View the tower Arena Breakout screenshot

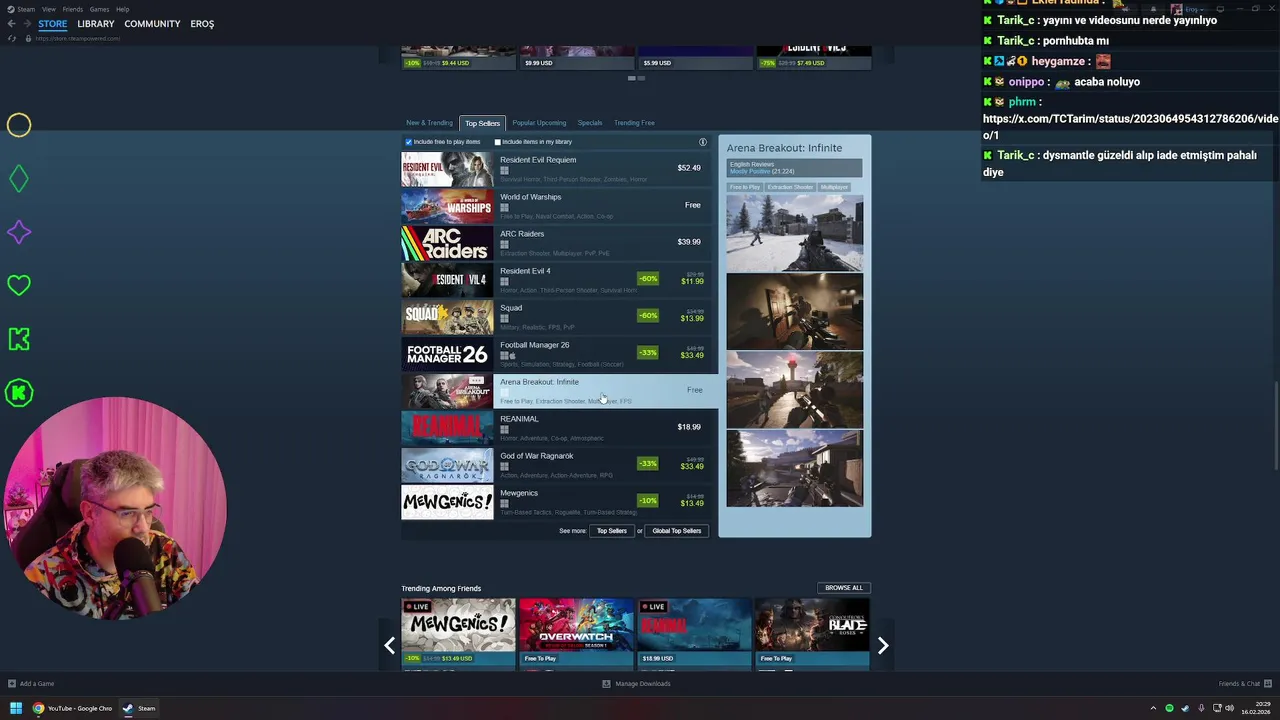click(x=794, y=390)
